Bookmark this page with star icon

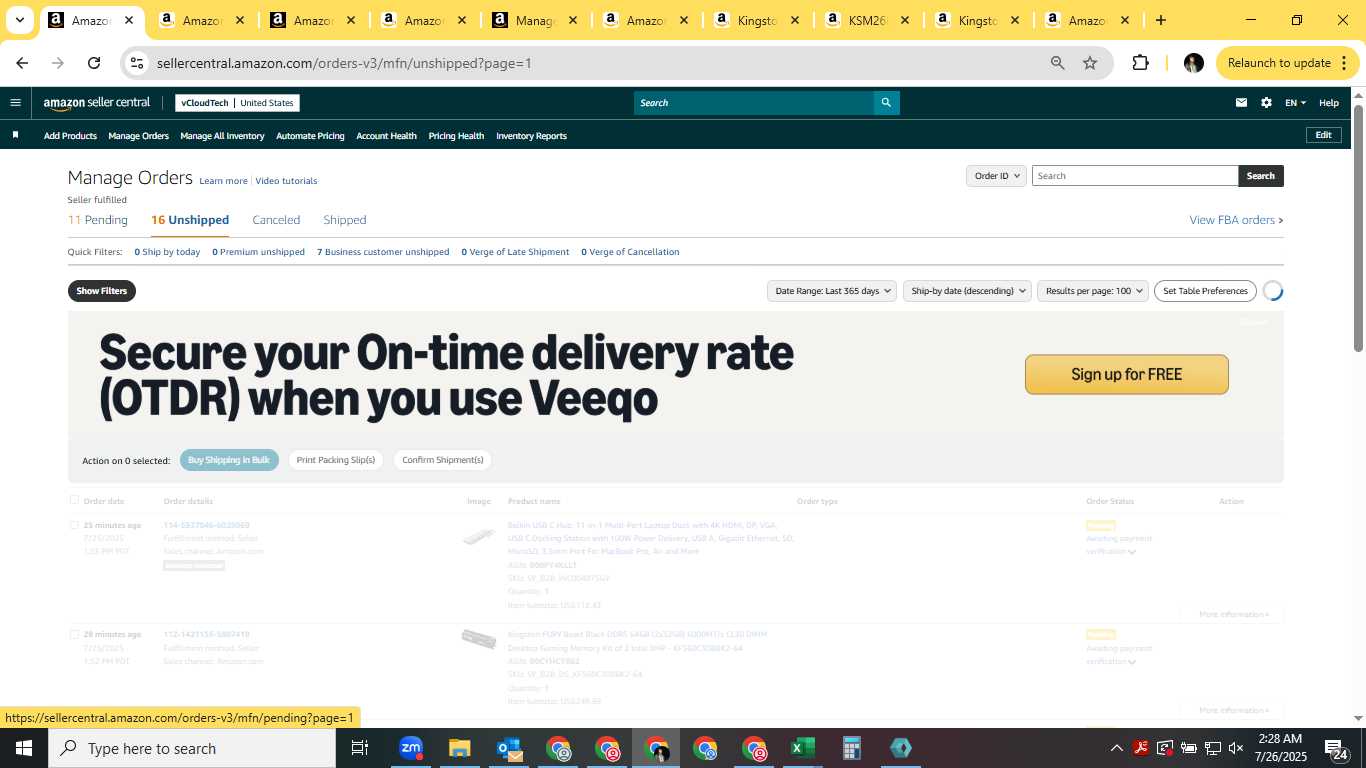pos(1090,63)
